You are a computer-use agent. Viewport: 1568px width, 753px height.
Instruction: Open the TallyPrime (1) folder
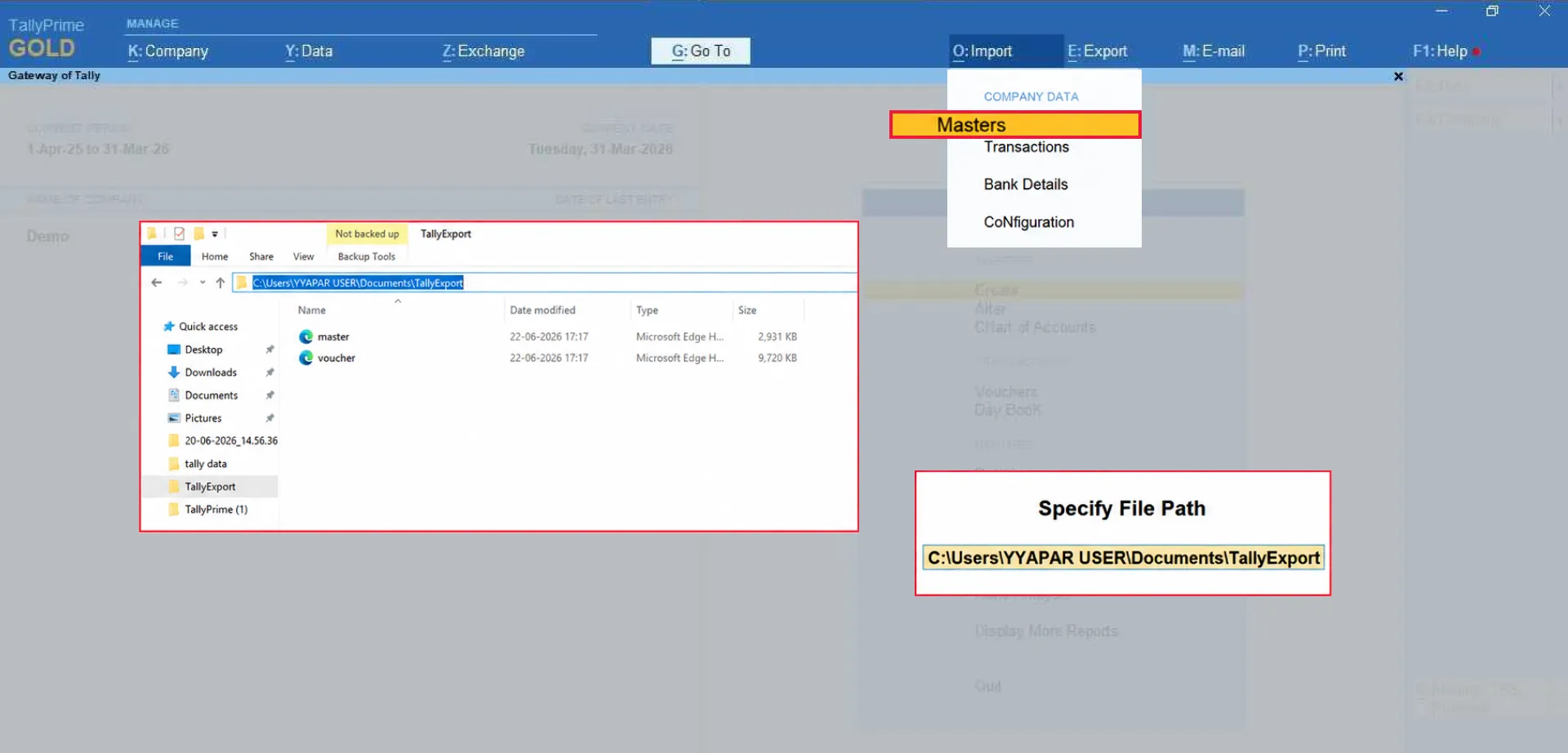pyautogui.click(x=216, y=510)
